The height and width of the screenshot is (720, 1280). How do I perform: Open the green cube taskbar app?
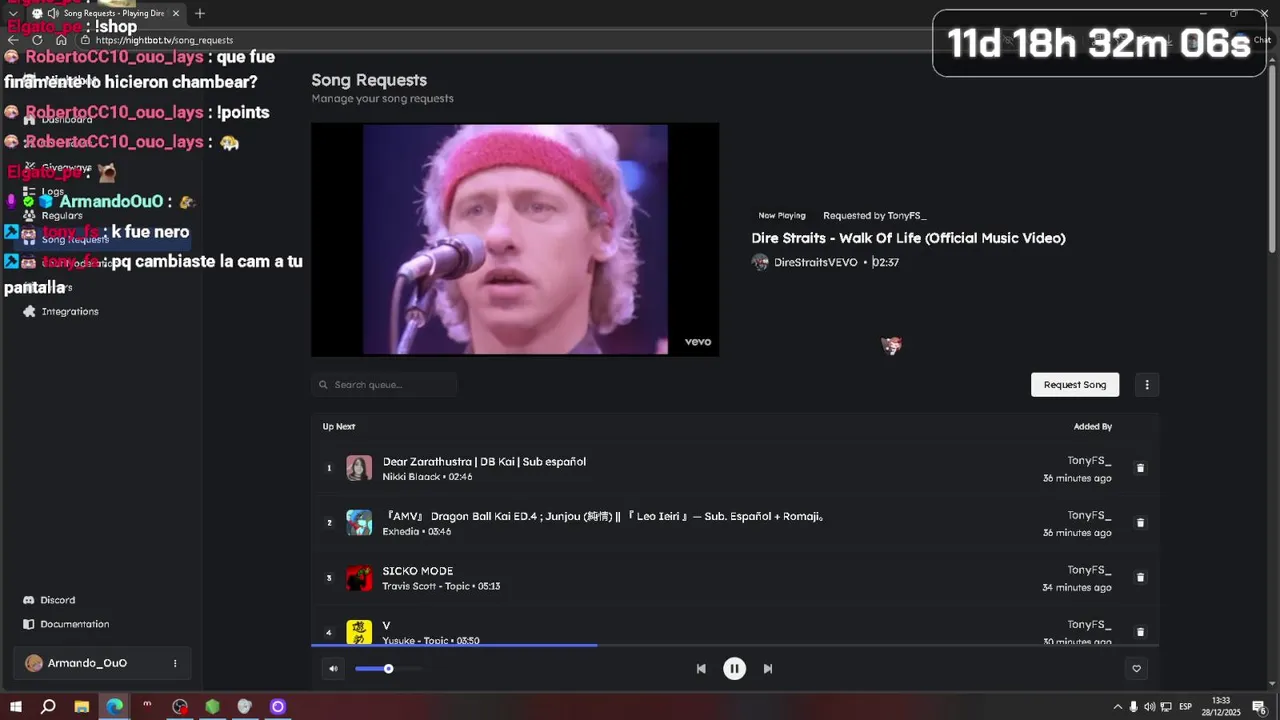point(212,707)
